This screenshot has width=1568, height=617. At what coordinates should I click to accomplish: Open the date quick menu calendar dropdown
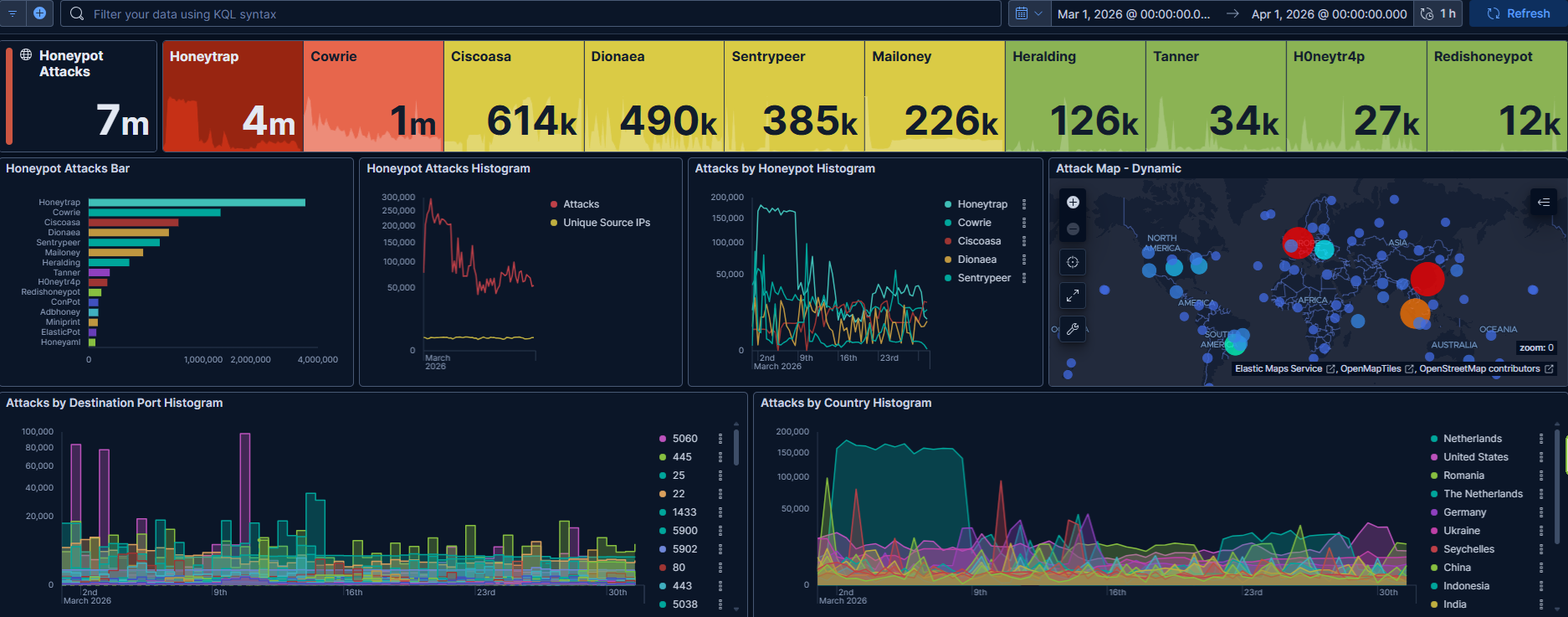pyautogui.click(x=1028, y=13)
